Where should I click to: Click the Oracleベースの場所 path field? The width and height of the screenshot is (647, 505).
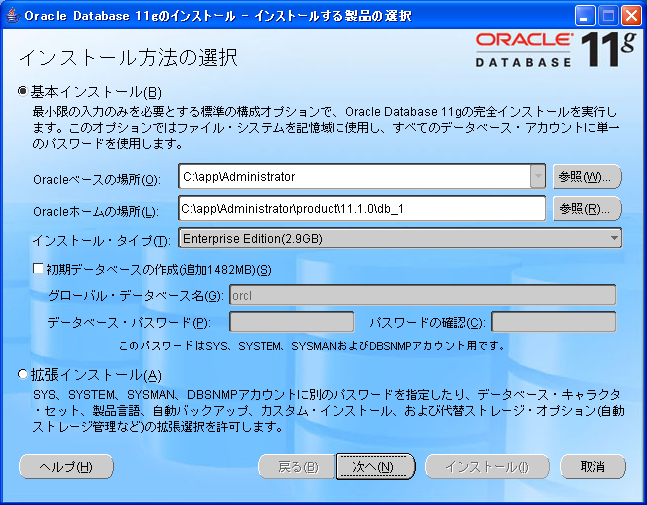tap(355, 176)
